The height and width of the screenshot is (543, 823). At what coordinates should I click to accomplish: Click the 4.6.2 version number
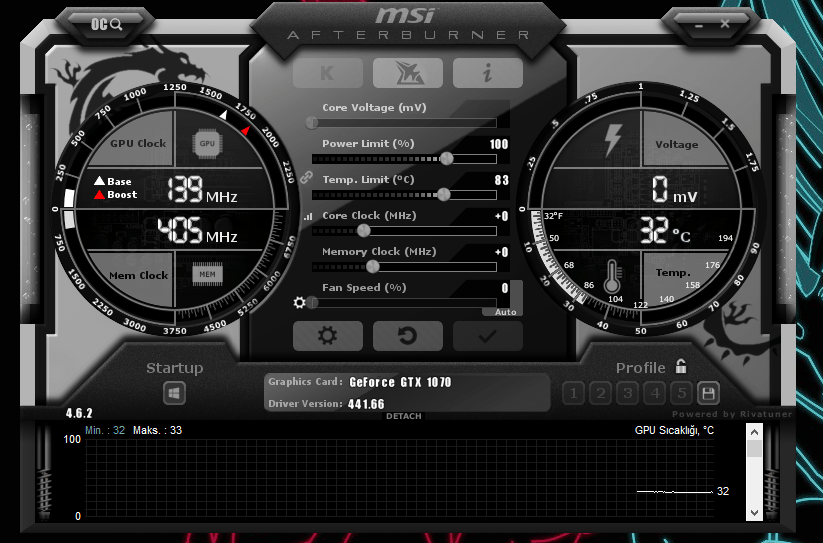click(79, 413)
